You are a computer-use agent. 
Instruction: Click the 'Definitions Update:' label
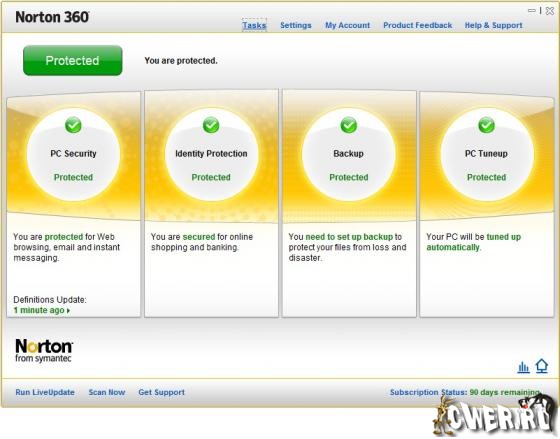[x=50, y=300]
